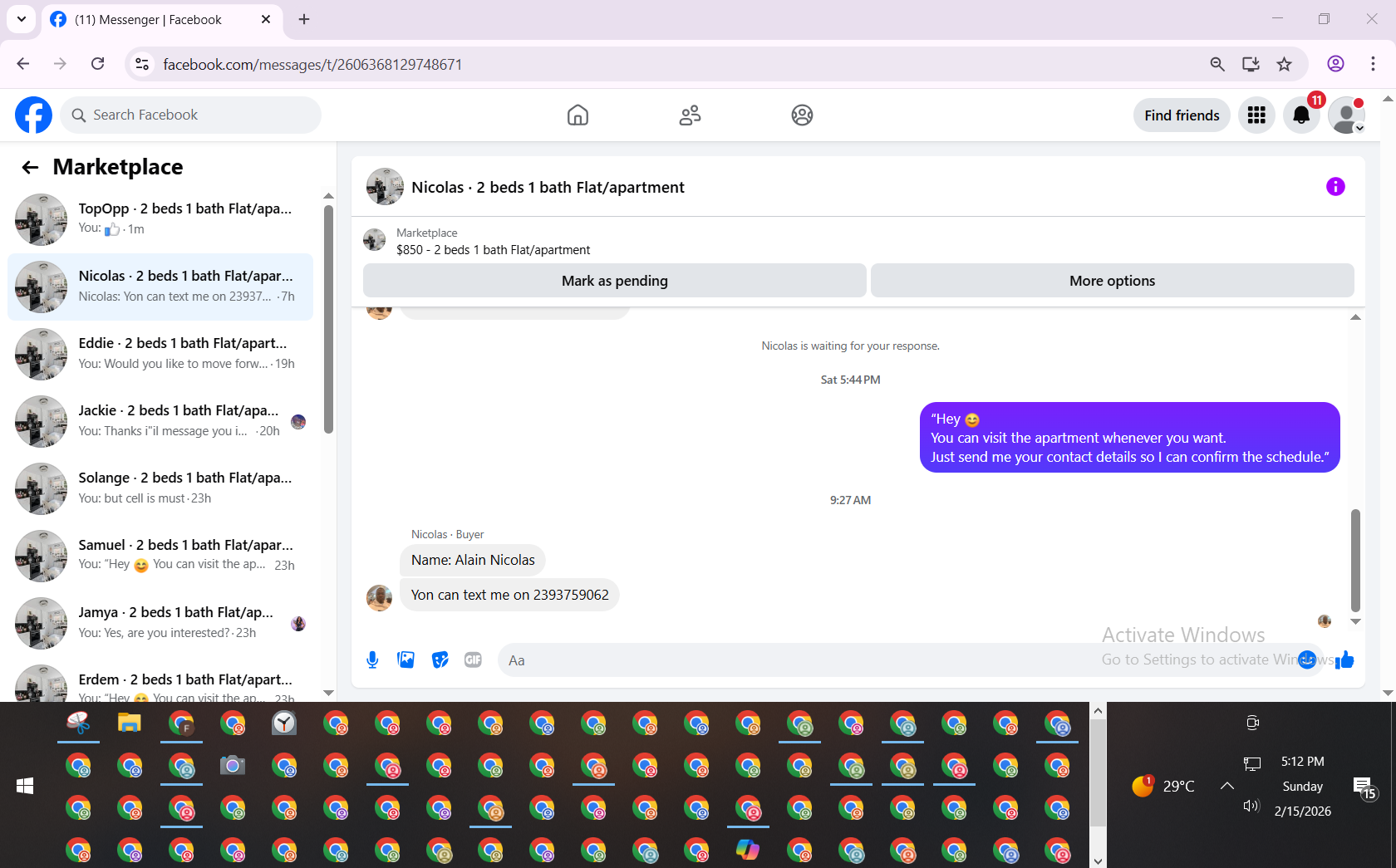This screenshot has height=868, width=1396.
Task: Open Copilot from the taskbar
Action: (x=748, y=850)
